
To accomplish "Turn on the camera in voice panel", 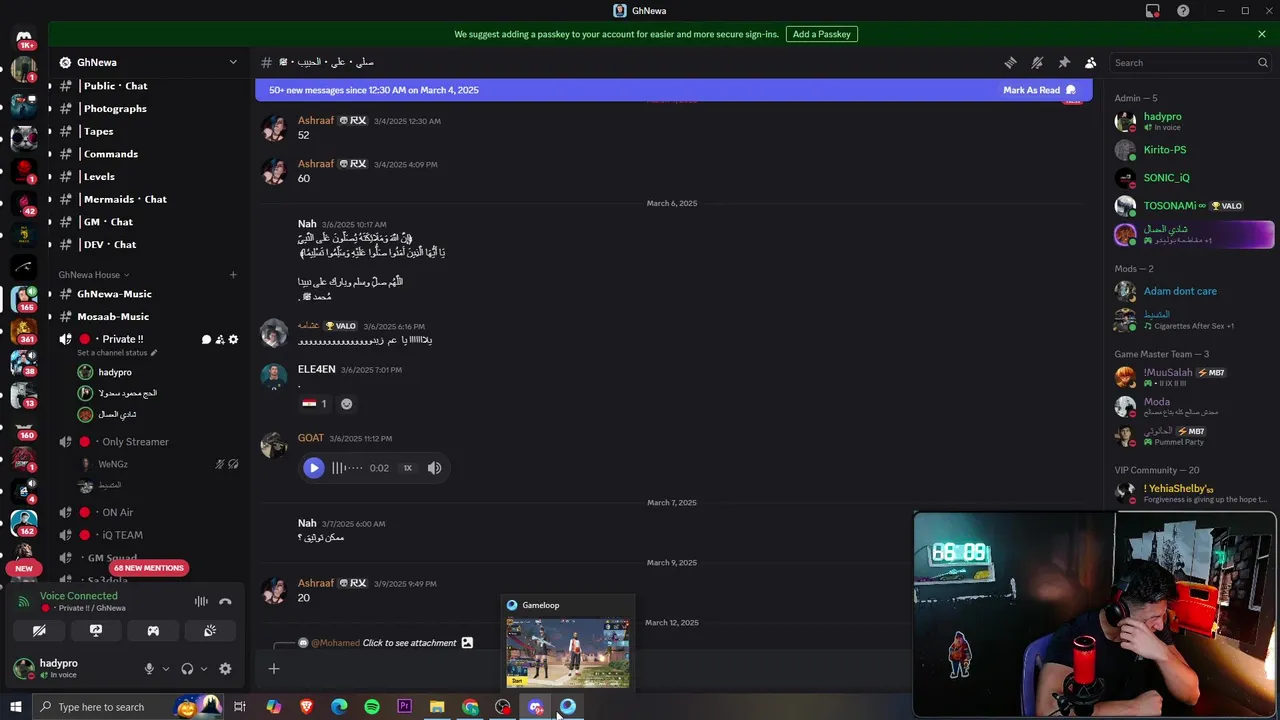I will (39, 631).
